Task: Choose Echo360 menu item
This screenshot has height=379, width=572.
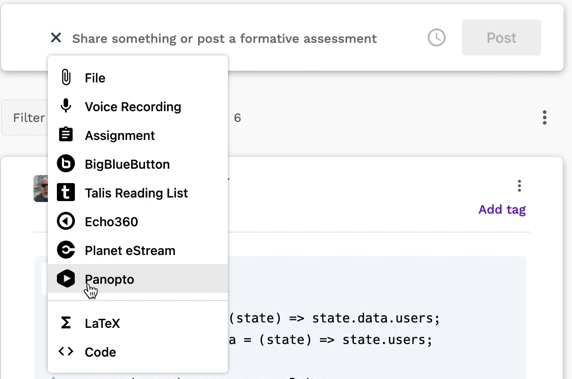Action: (138, 222)
